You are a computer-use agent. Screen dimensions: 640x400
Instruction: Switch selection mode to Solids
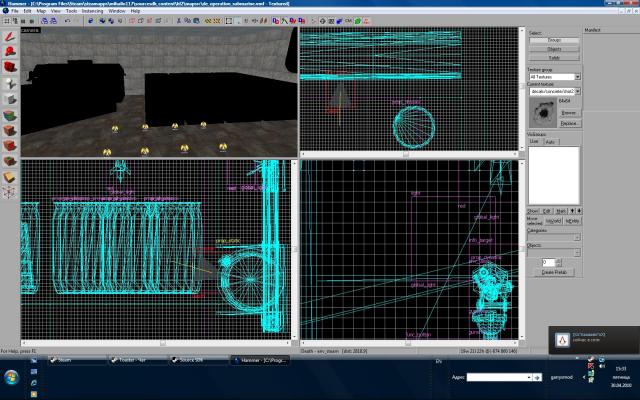coord(553,56)
